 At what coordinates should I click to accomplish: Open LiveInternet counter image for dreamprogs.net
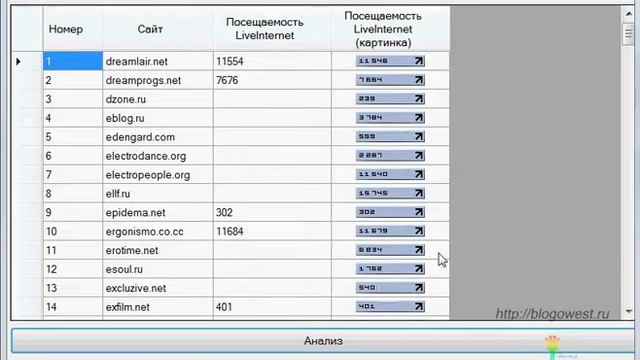(390, 80)
